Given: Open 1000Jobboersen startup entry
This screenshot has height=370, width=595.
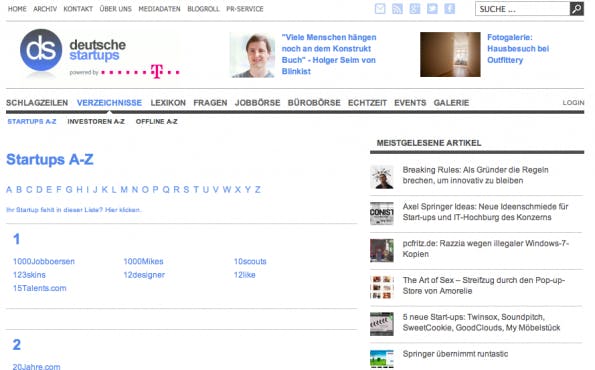Looking at the screenshot, I should point(44,261).
